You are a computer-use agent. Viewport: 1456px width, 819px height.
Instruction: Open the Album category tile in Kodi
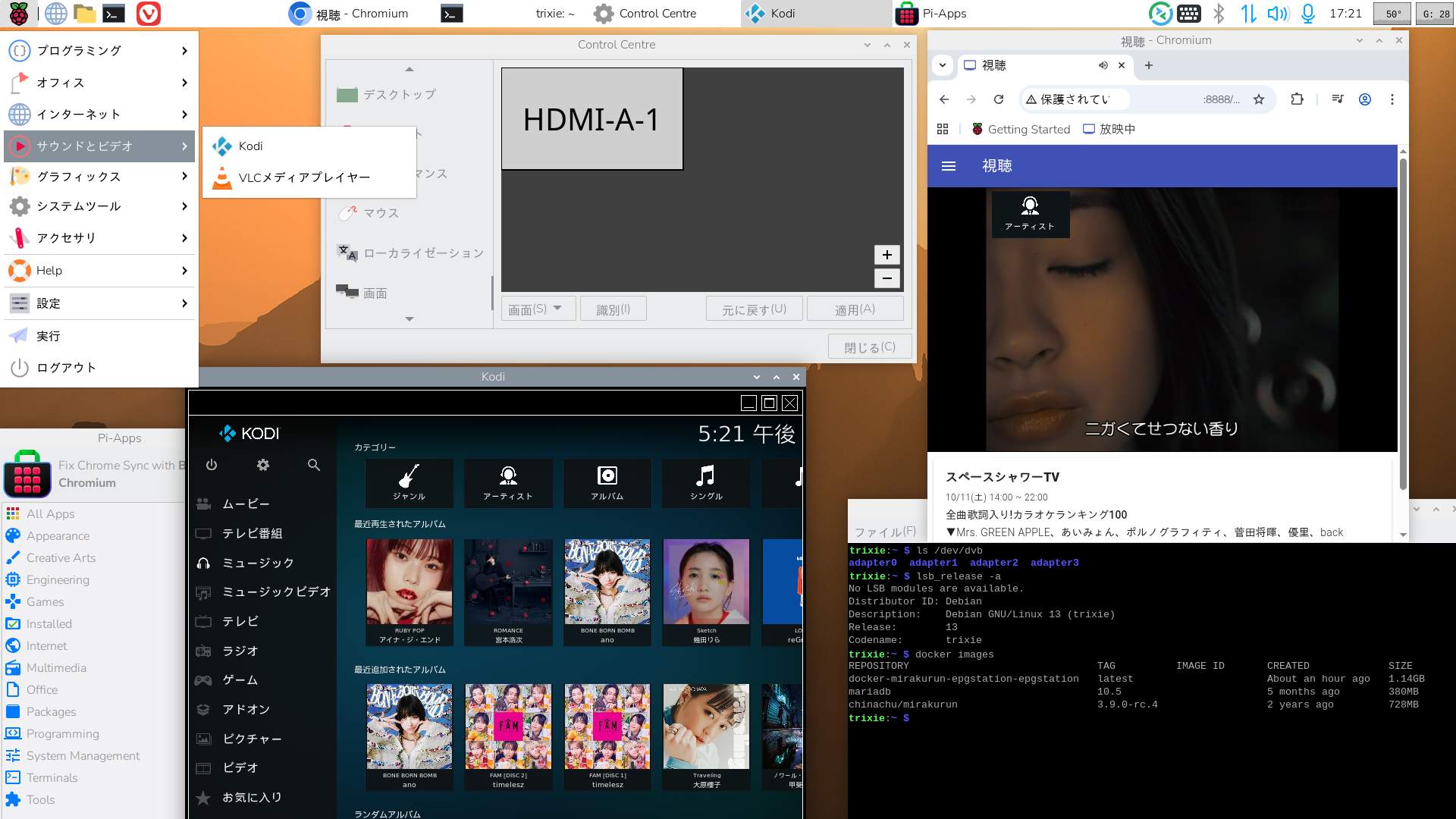coord(607,483)
